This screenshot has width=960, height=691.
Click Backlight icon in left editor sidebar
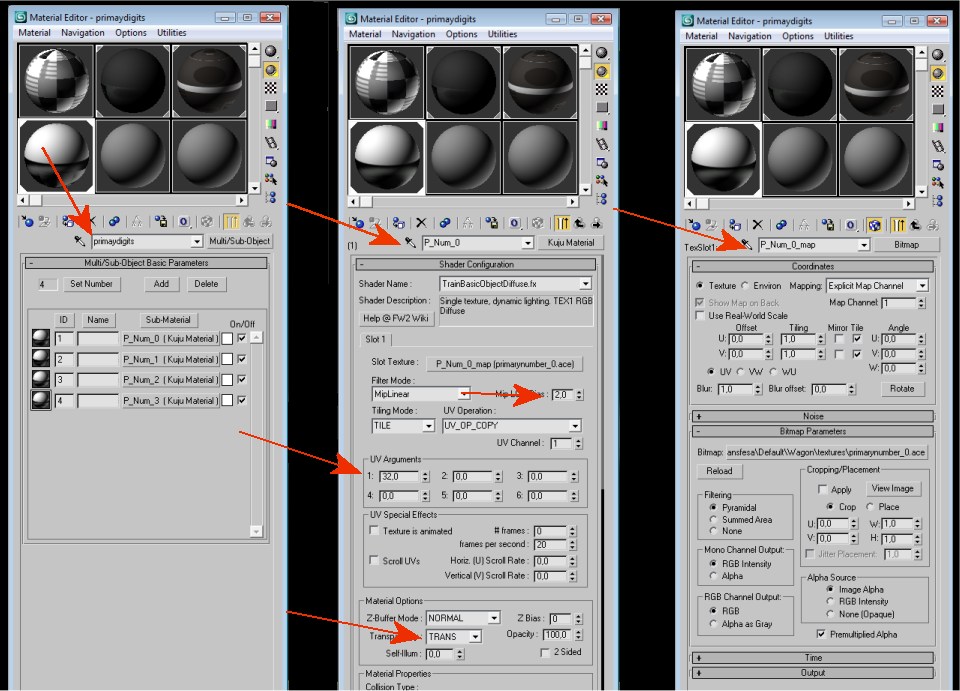click(270, 71)
